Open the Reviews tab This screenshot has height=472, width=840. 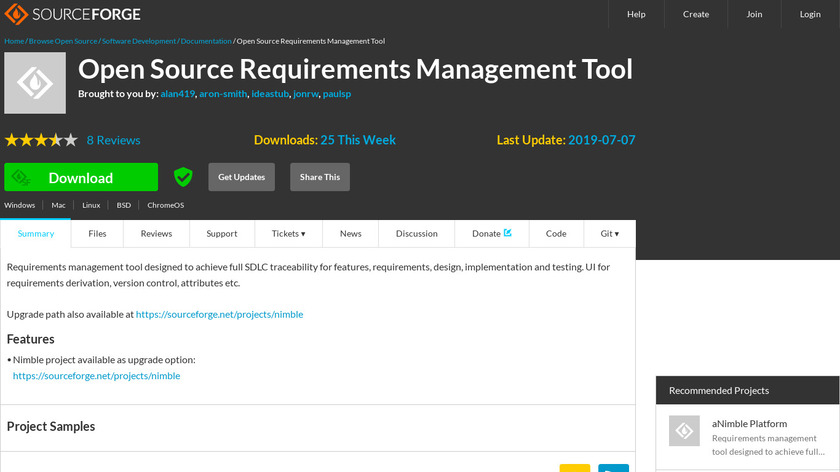coord(156,234)
